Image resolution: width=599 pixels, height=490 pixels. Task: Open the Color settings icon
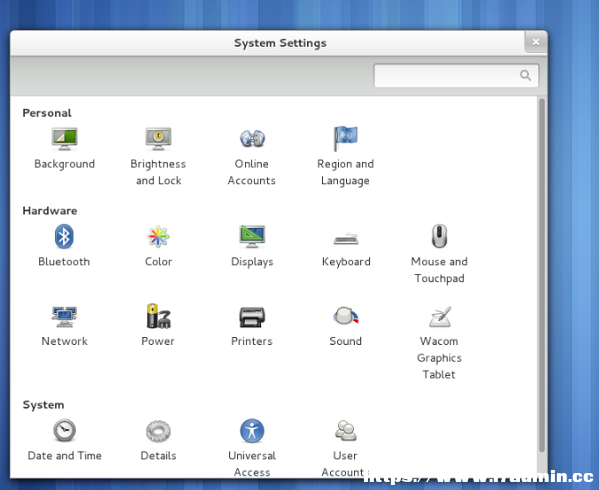click(158, 236)
